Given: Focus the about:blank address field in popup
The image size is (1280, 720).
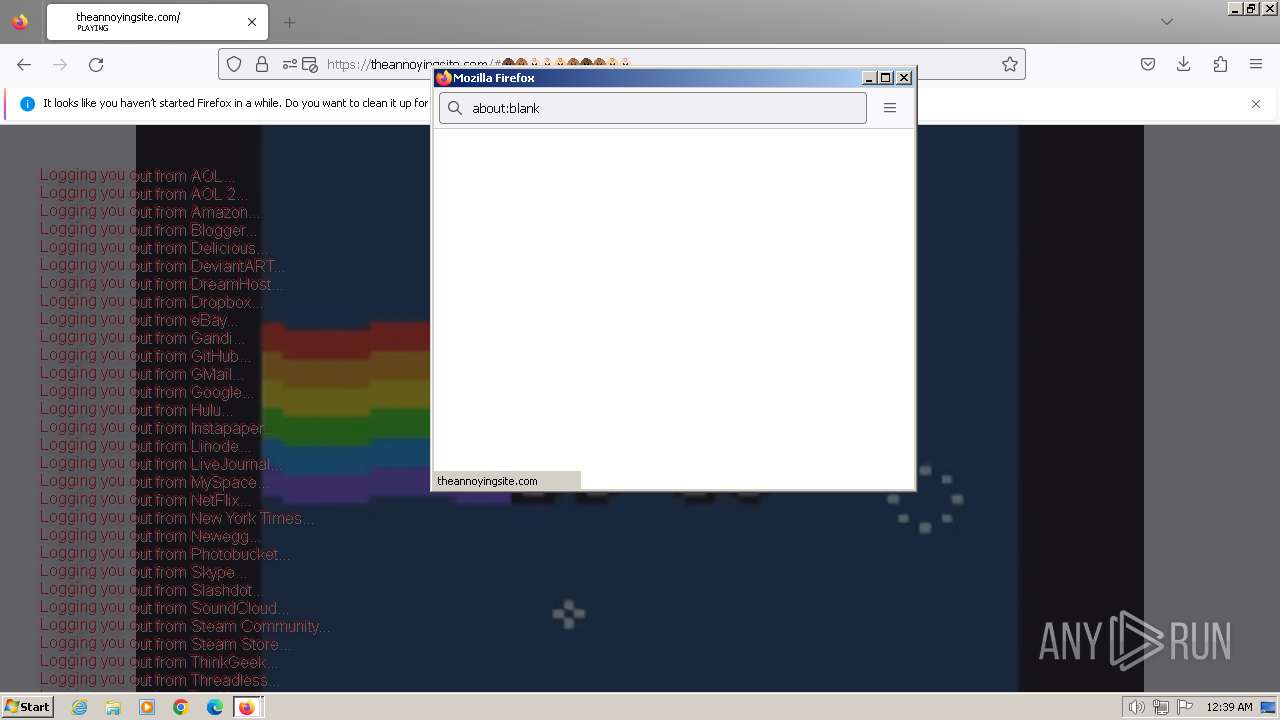Looking at the screenshot, I should point(653,108).
